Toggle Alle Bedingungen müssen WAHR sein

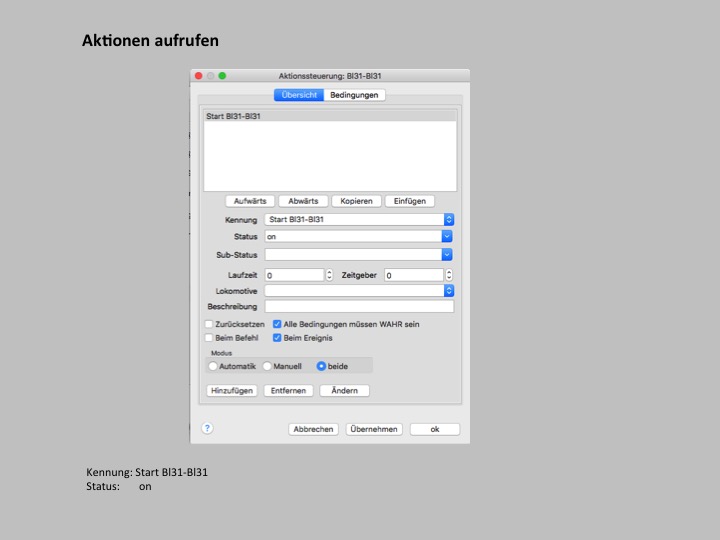click(278, 325)
